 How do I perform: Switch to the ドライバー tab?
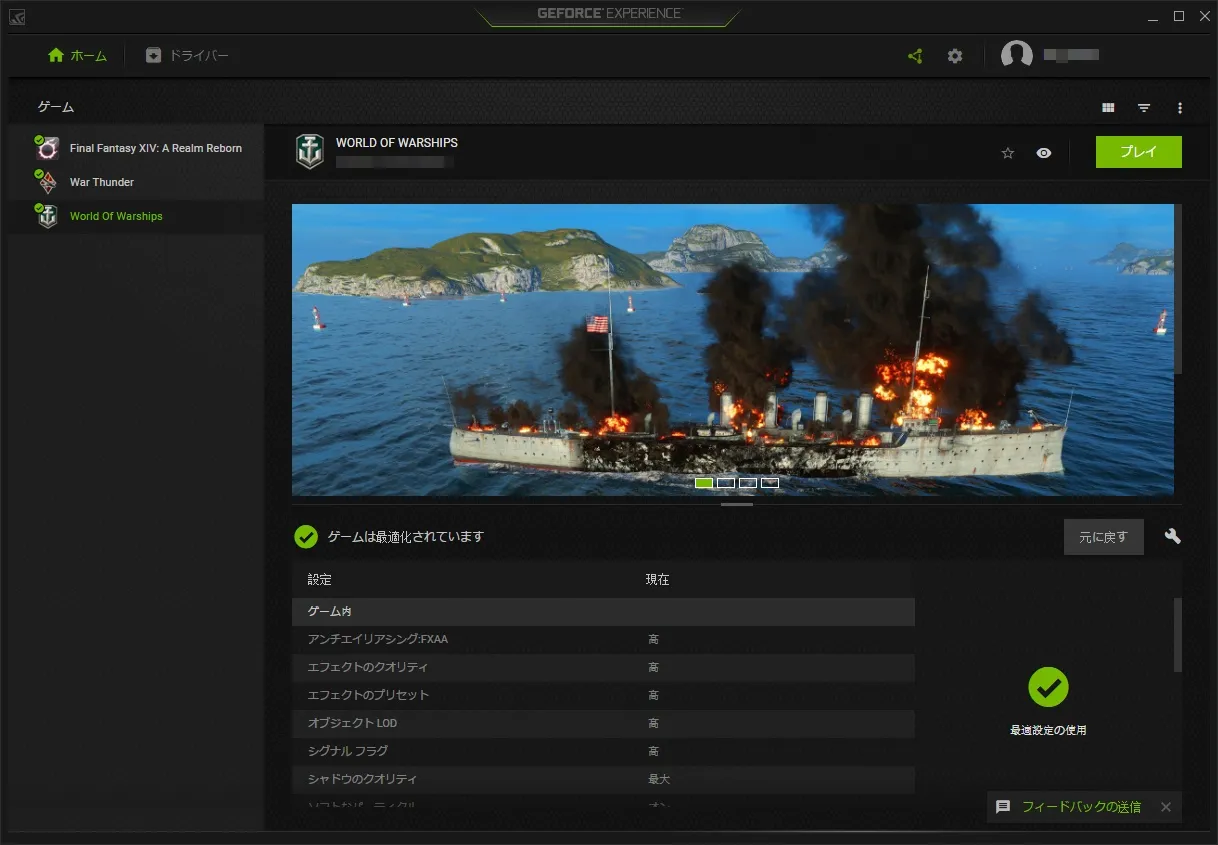coord(187,56)
